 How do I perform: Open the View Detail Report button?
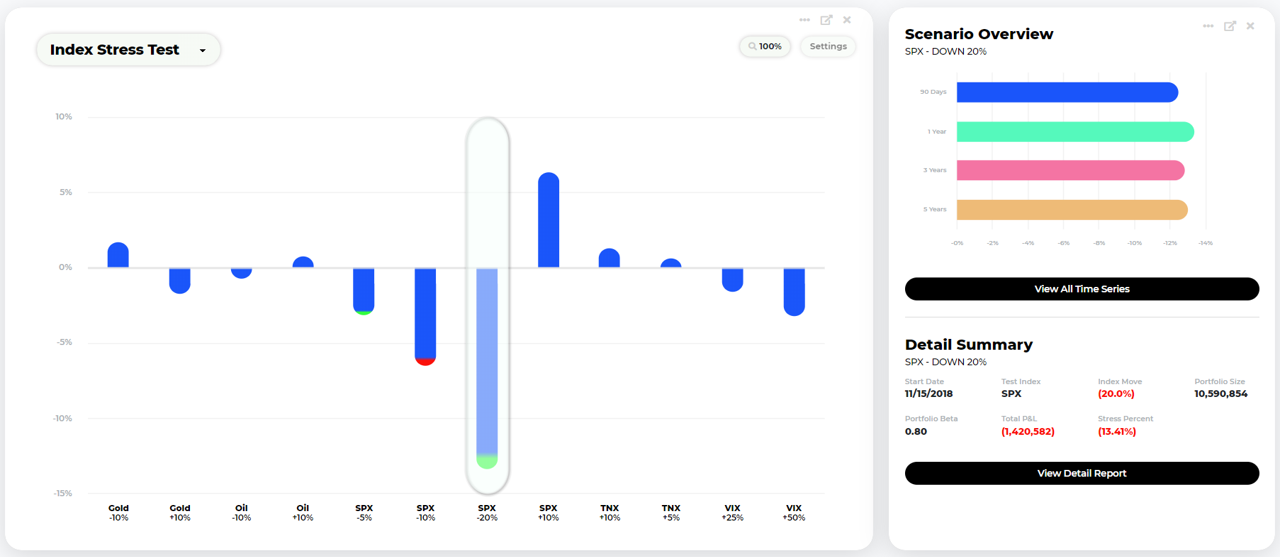(1082, 473)
